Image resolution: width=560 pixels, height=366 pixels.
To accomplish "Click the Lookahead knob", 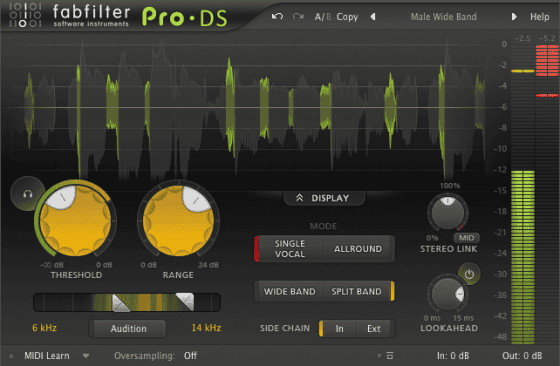I will [x=447, y=294].
